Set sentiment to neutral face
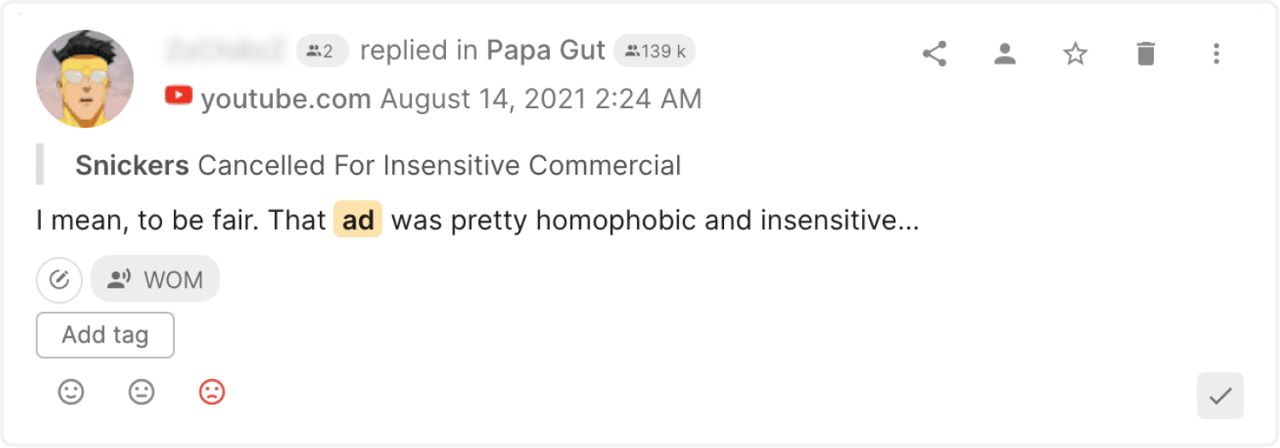Image resolution: width=1280 pixels, height=448 pixels. pyautogui.click(x=142, y=393)
